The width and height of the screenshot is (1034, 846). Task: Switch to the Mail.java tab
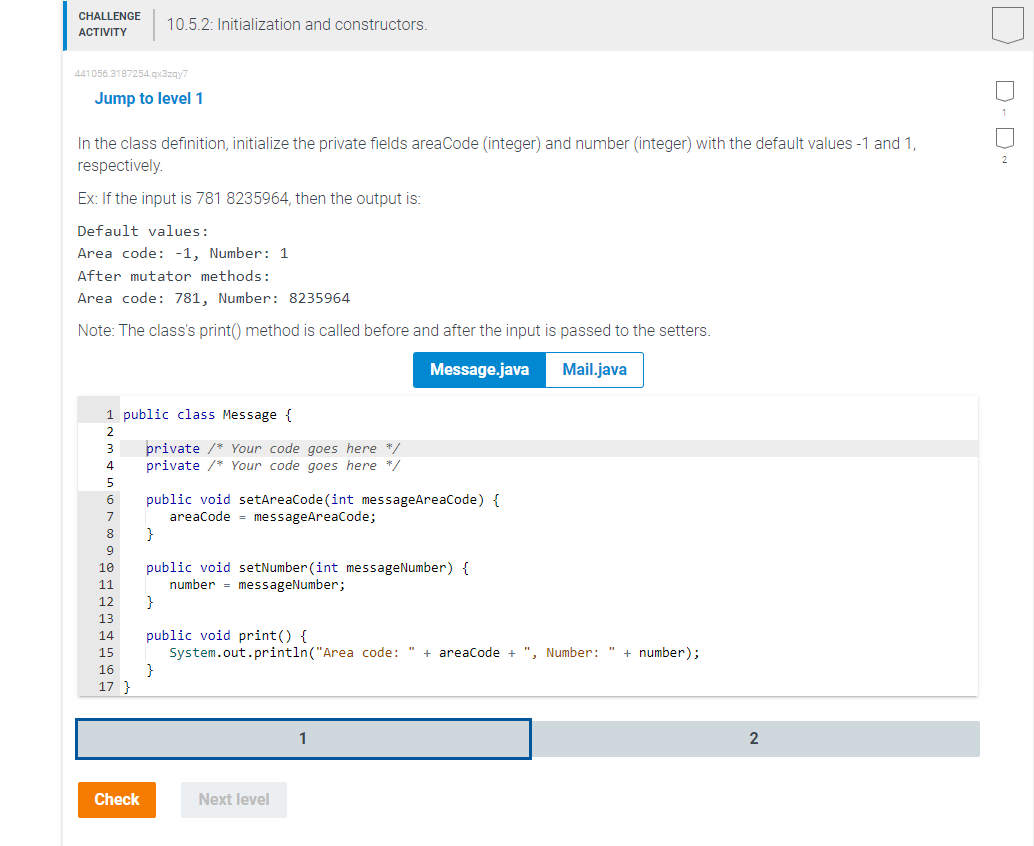point(594,369)
